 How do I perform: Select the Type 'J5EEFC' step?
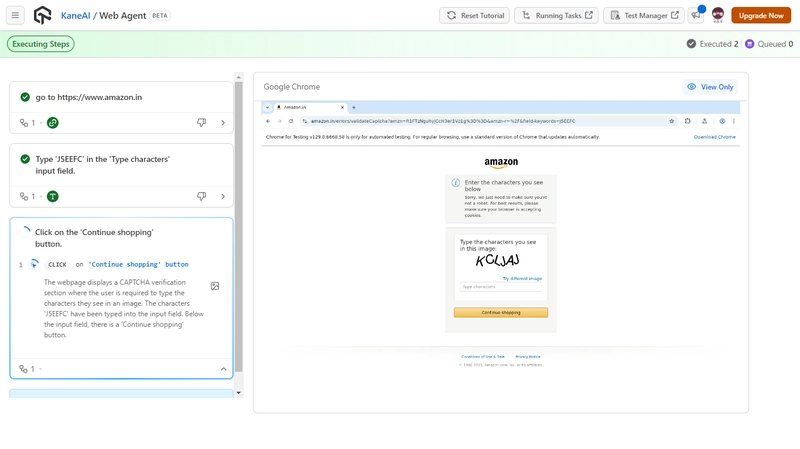coord(103,165)
